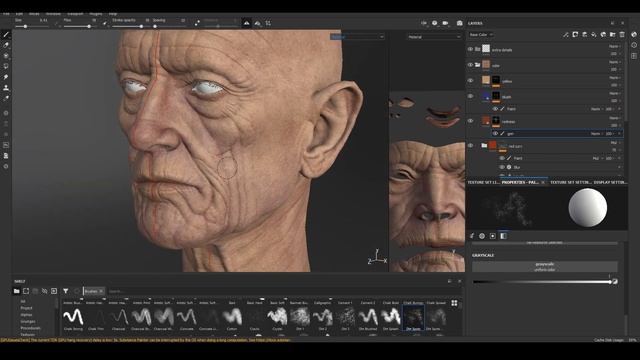
Task: Open the highlighted left viewport dropdown
Action: pos(357,37)
